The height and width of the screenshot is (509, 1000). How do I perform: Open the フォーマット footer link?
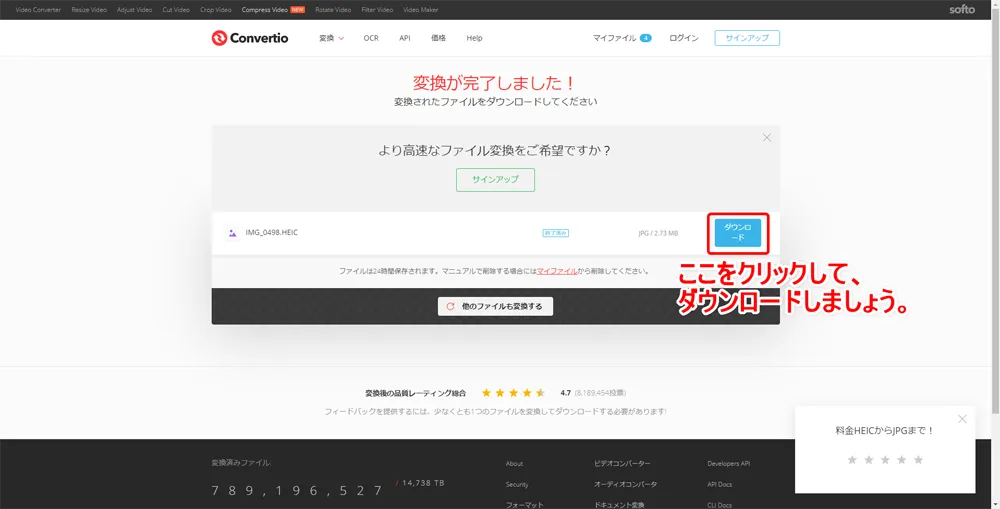(x=525, y=505)
